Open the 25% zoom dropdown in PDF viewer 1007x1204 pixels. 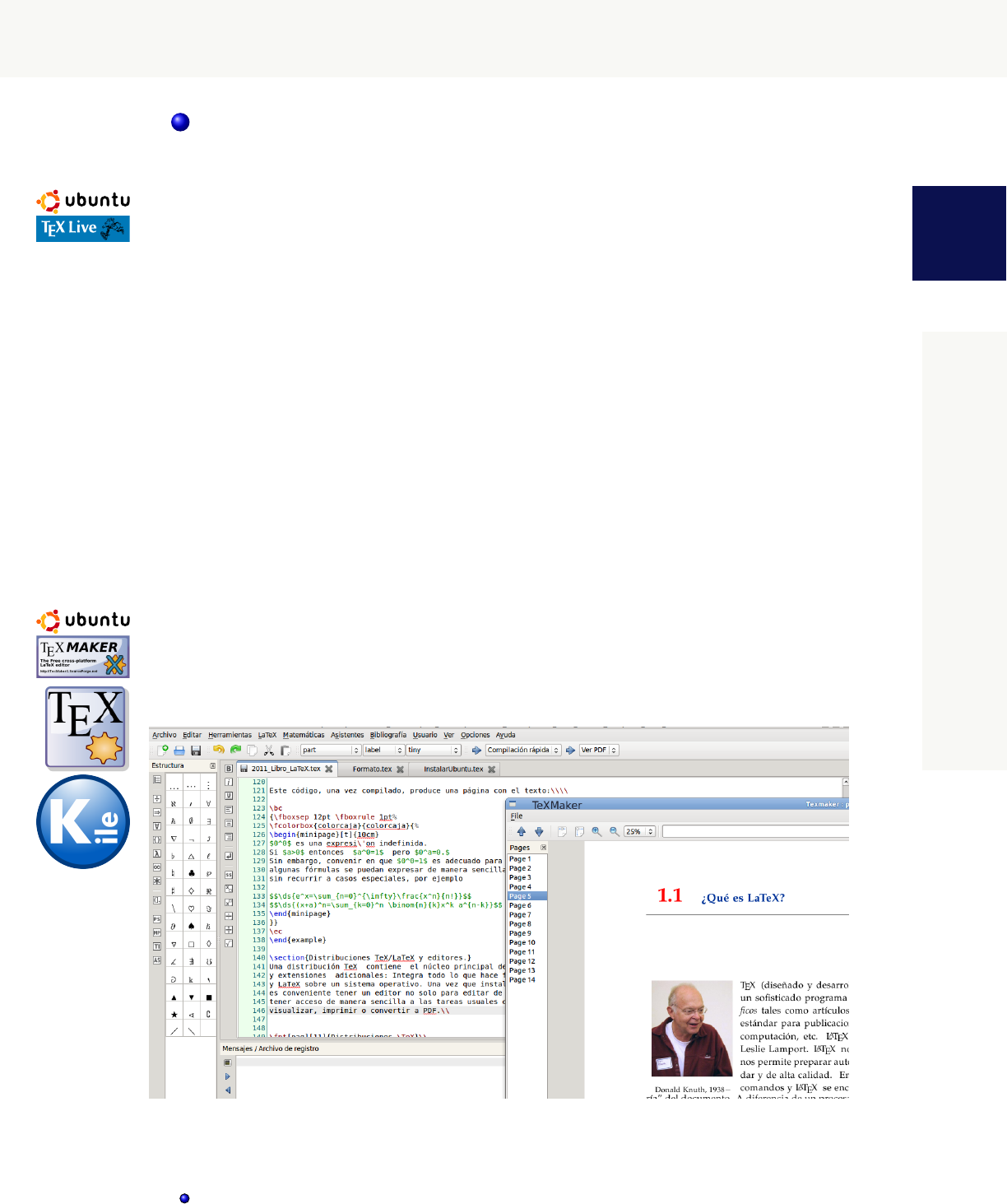point(639,831)
